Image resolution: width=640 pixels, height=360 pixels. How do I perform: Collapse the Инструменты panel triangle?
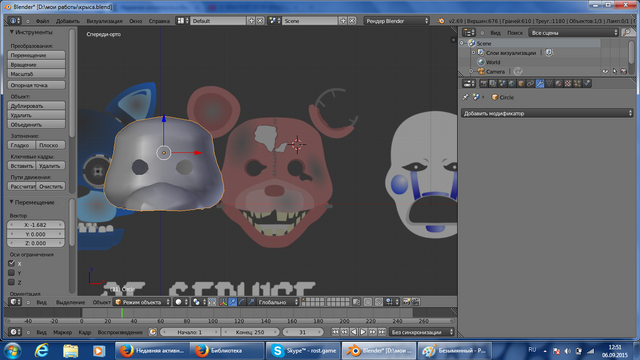[x=11, y=32]
